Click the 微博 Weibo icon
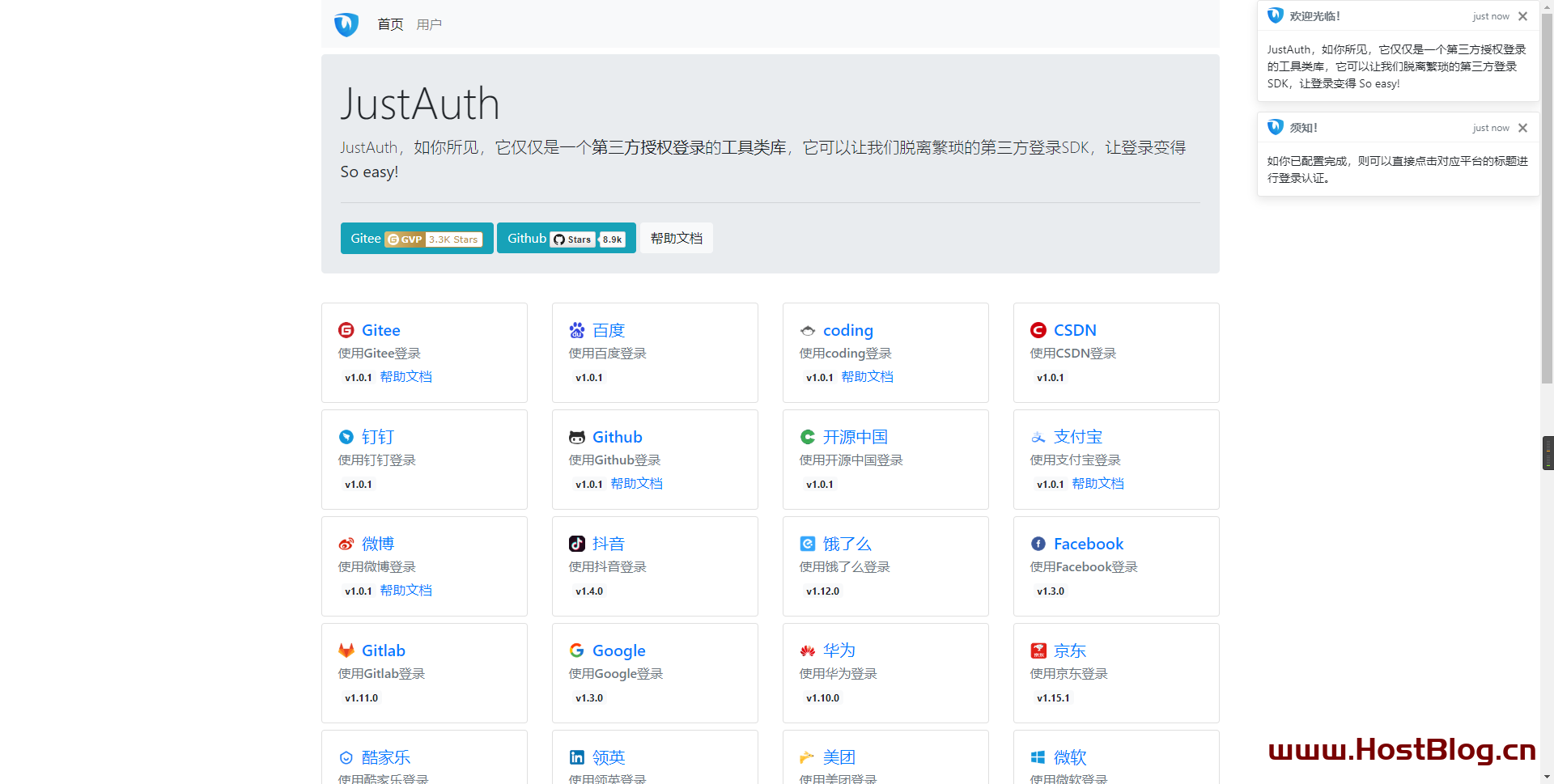1554x784 pixels. coord(346,544)
